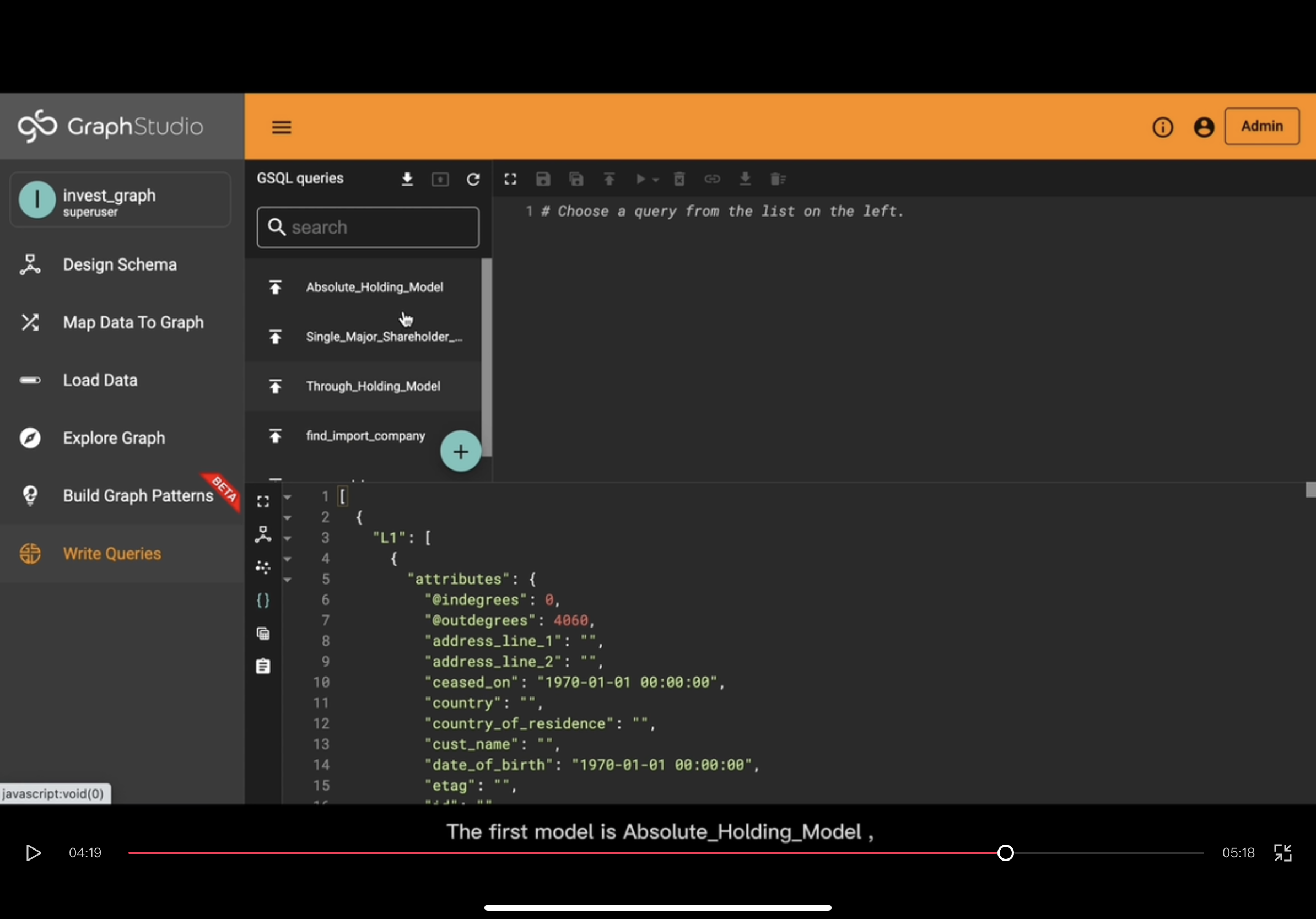Collapse the "attributes" fold arrow on line 5

tap(288, 580)
